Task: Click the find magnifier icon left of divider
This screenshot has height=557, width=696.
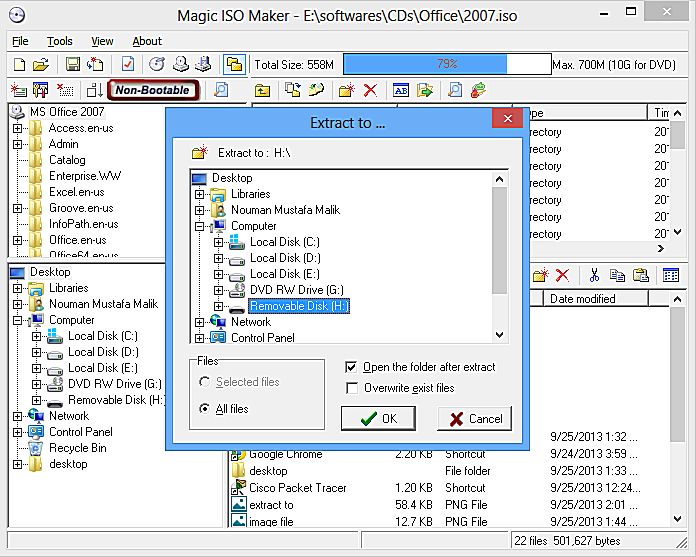Action: 221,90
